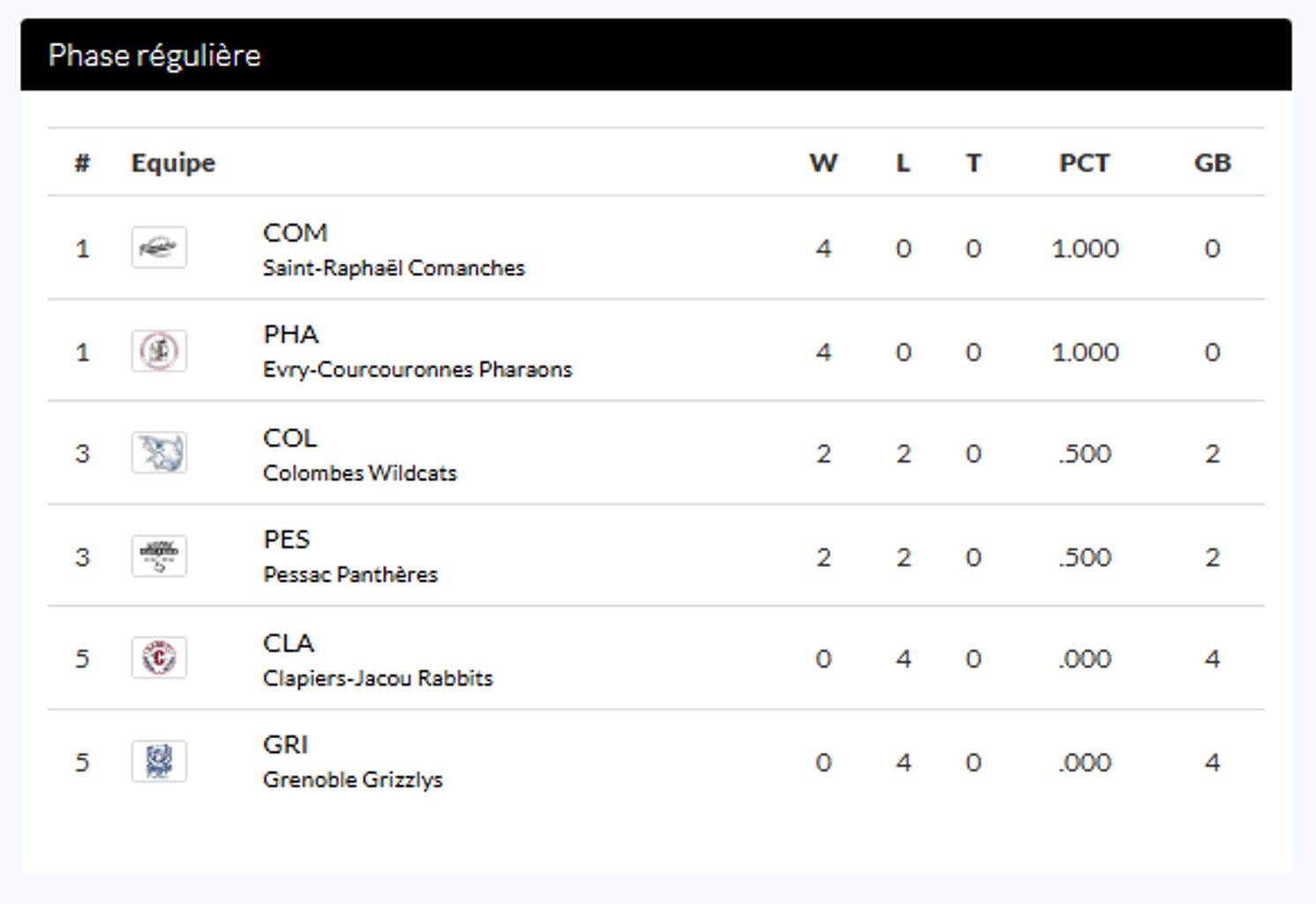Go to the Colombes Wildcats team page

[359, 473]
